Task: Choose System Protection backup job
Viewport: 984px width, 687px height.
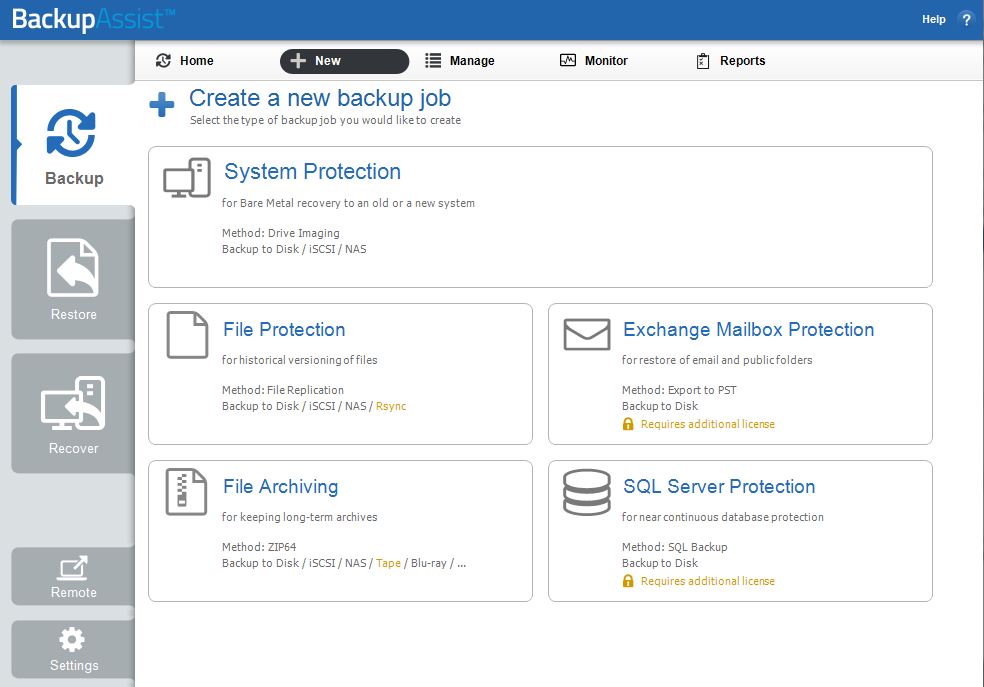Action: (x=540, y=217)
